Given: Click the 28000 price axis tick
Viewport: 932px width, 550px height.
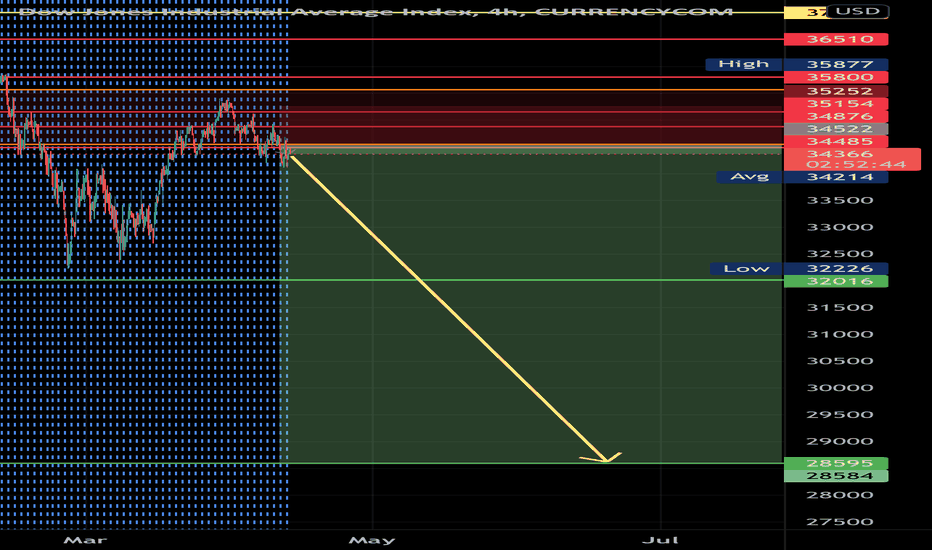Looking at the screenshot, I should point(839,495).
